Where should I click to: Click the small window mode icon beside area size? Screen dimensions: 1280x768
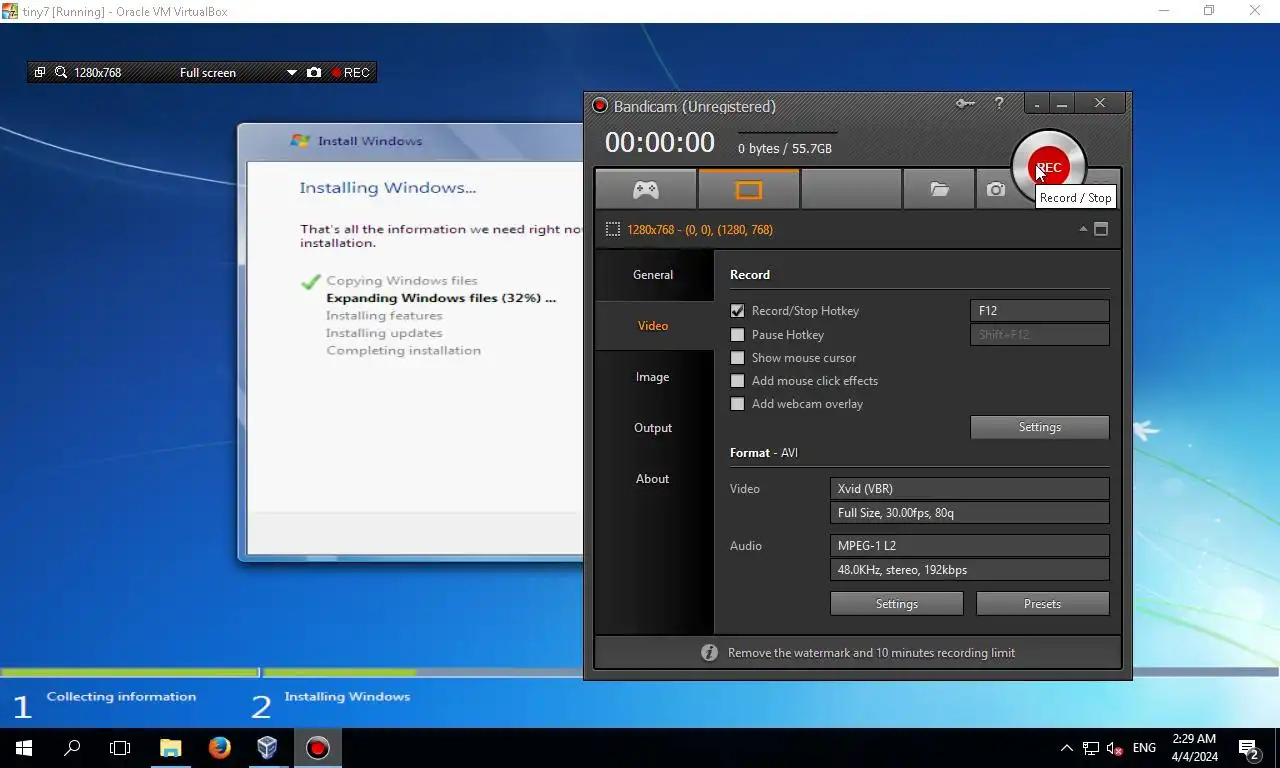coord(1101,229)
